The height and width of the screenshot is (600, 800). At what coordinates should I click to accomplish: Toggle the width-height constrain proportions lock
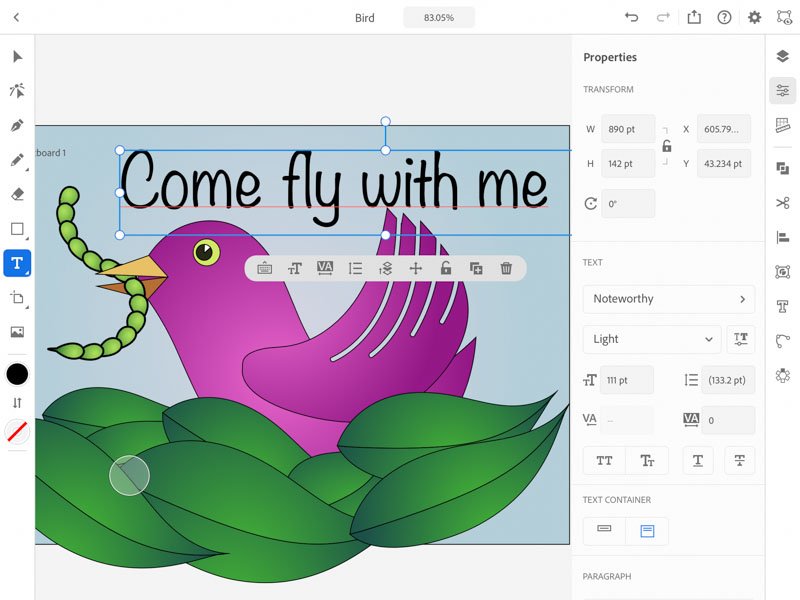(666, 146)
